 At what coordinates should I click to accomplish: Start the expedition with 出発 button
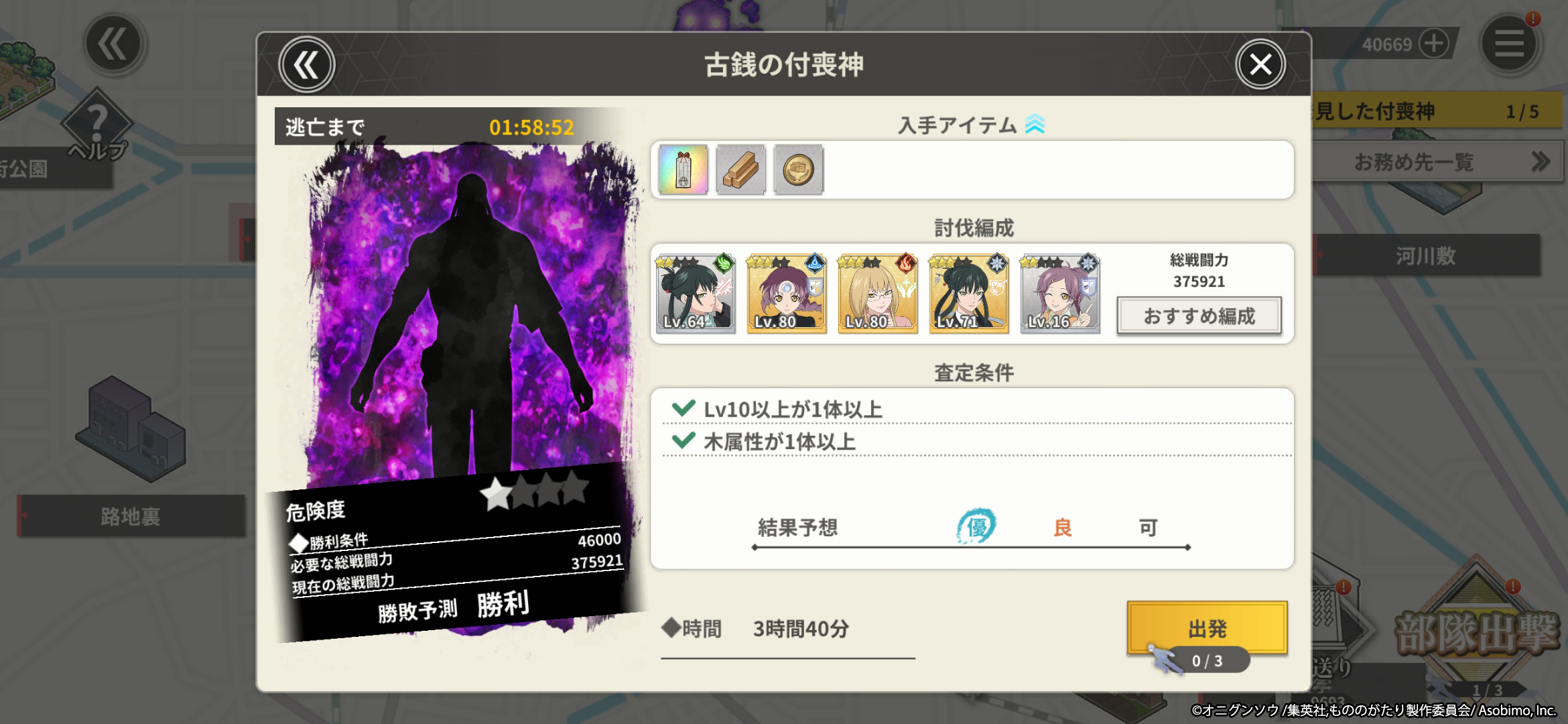(x=1207, y=628)
